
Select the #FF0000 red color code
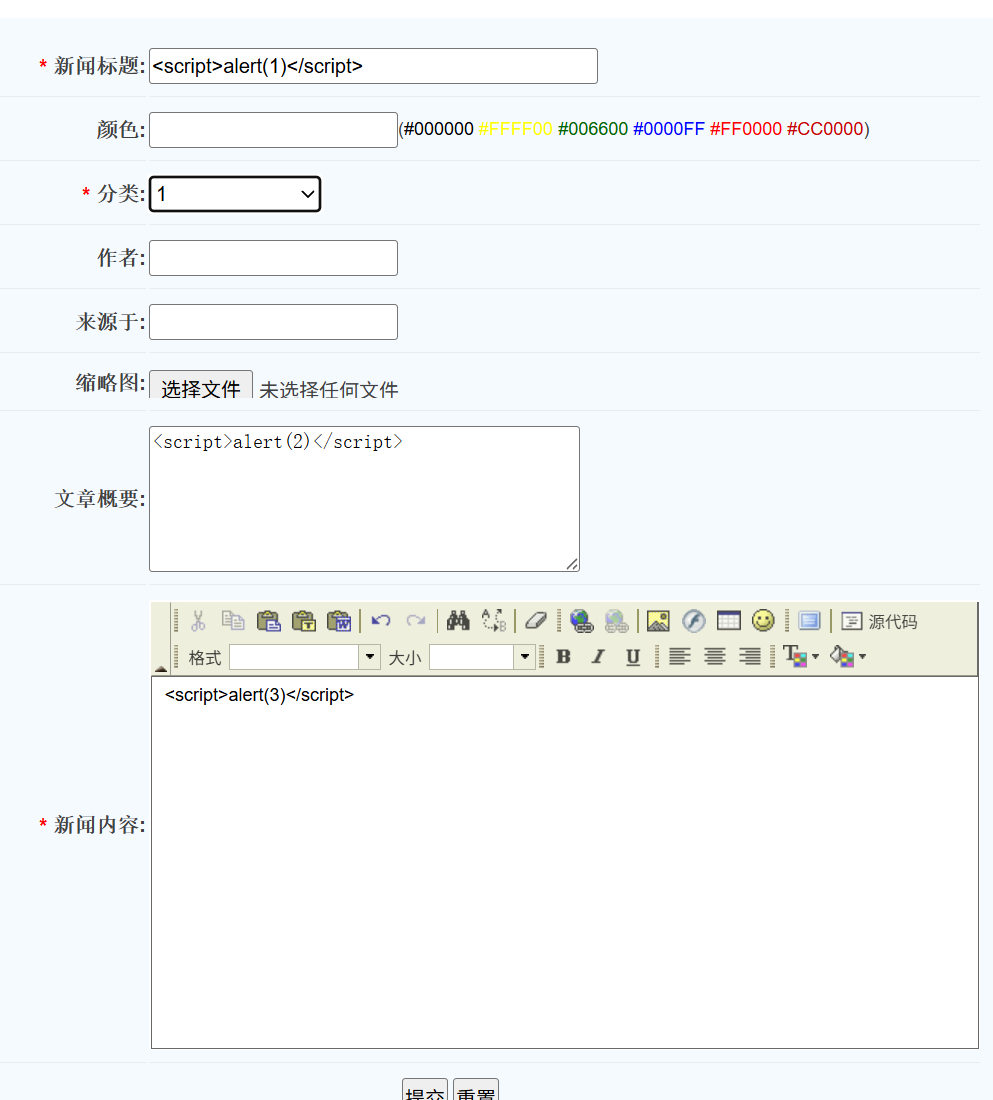coord(746,129)
